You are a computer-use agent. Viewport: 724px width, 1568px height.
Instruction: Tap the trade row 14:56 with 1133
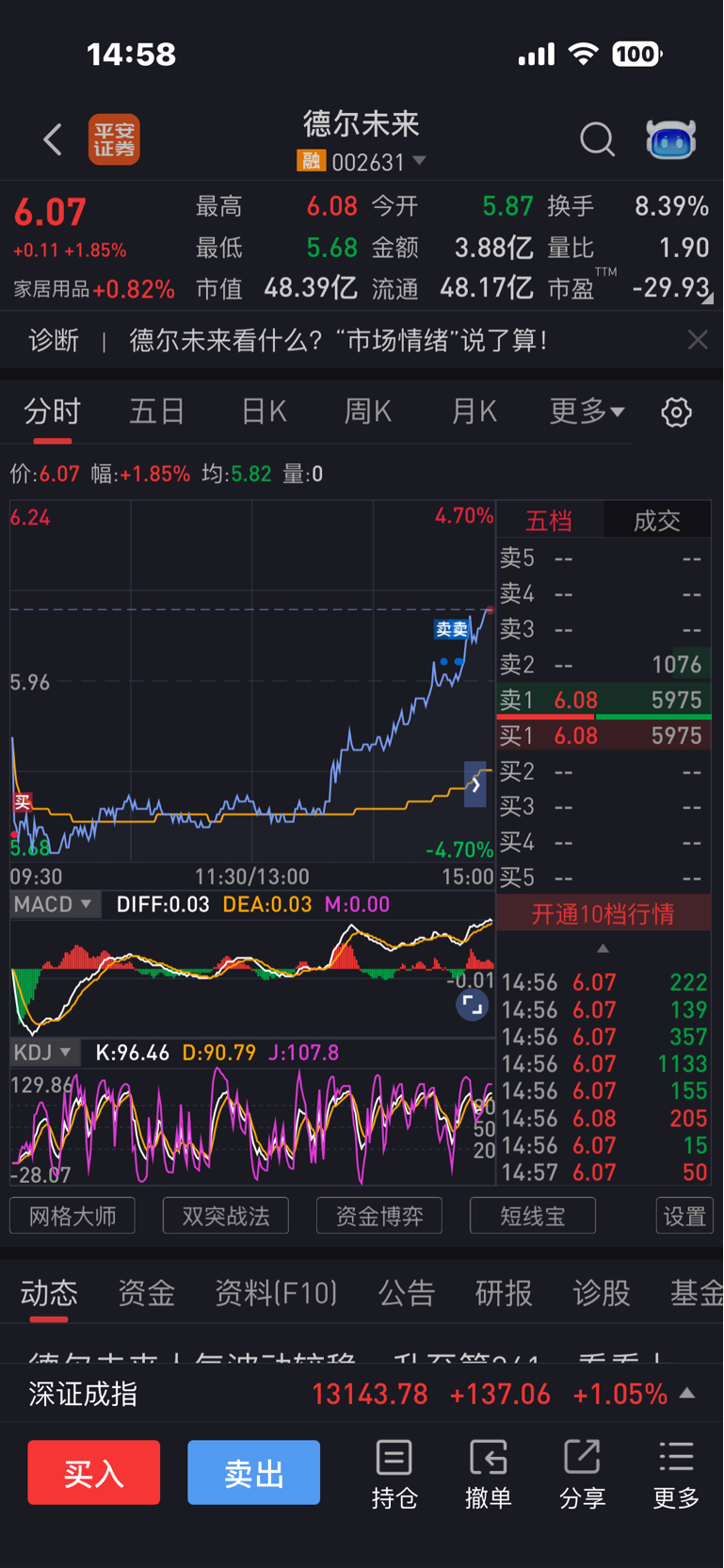(x=603, y=1064)
